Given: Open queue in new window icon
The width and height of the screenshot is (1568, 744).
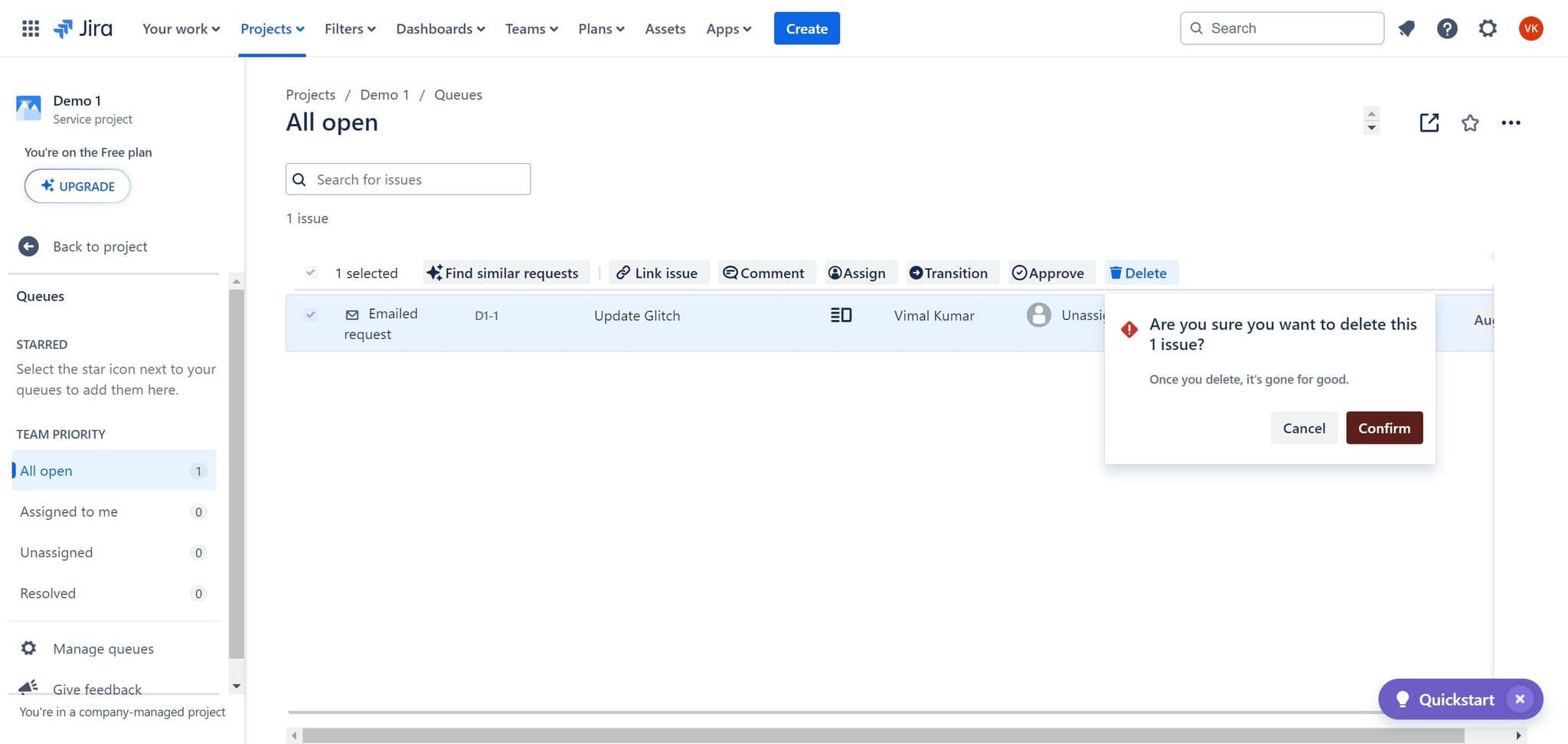Looking at the screenshot, I should pos(1429,122).
